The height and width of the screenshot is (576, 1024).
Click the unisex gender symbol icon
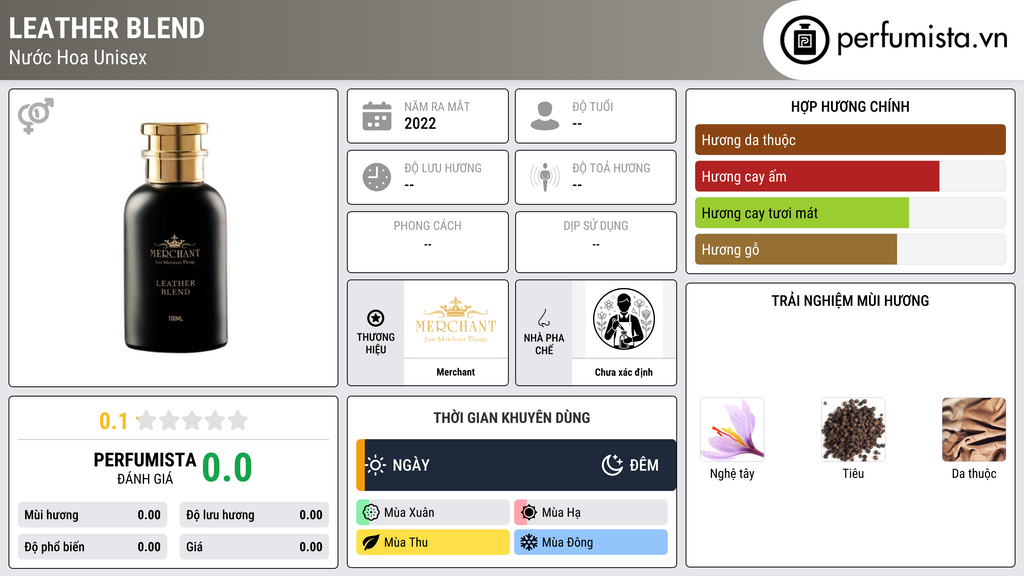[36, 116]
